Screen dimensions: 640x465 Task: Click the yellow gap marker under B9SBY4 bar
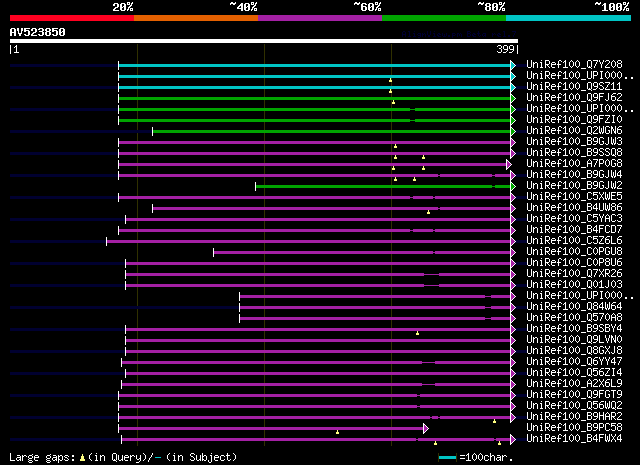(417, 334)
